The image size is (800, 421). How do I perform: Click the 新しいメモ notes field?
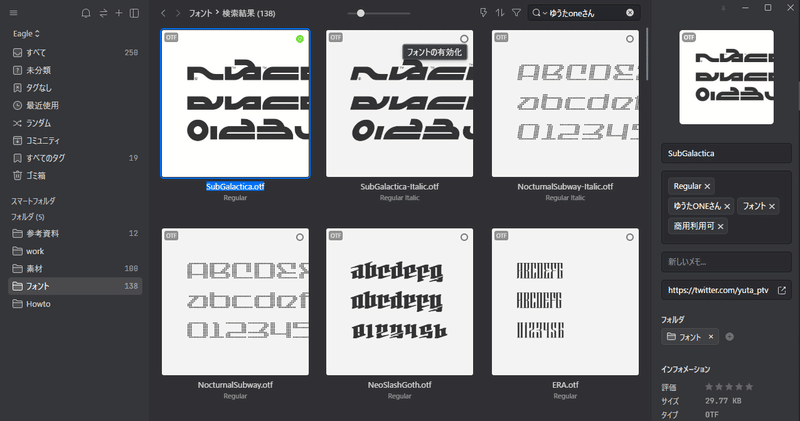pyautogui.click(x=727, y=262)
